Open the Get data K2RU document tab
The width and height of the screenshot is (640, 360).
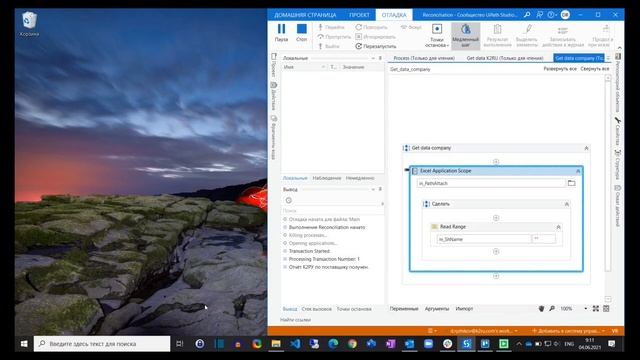(505, 58)
